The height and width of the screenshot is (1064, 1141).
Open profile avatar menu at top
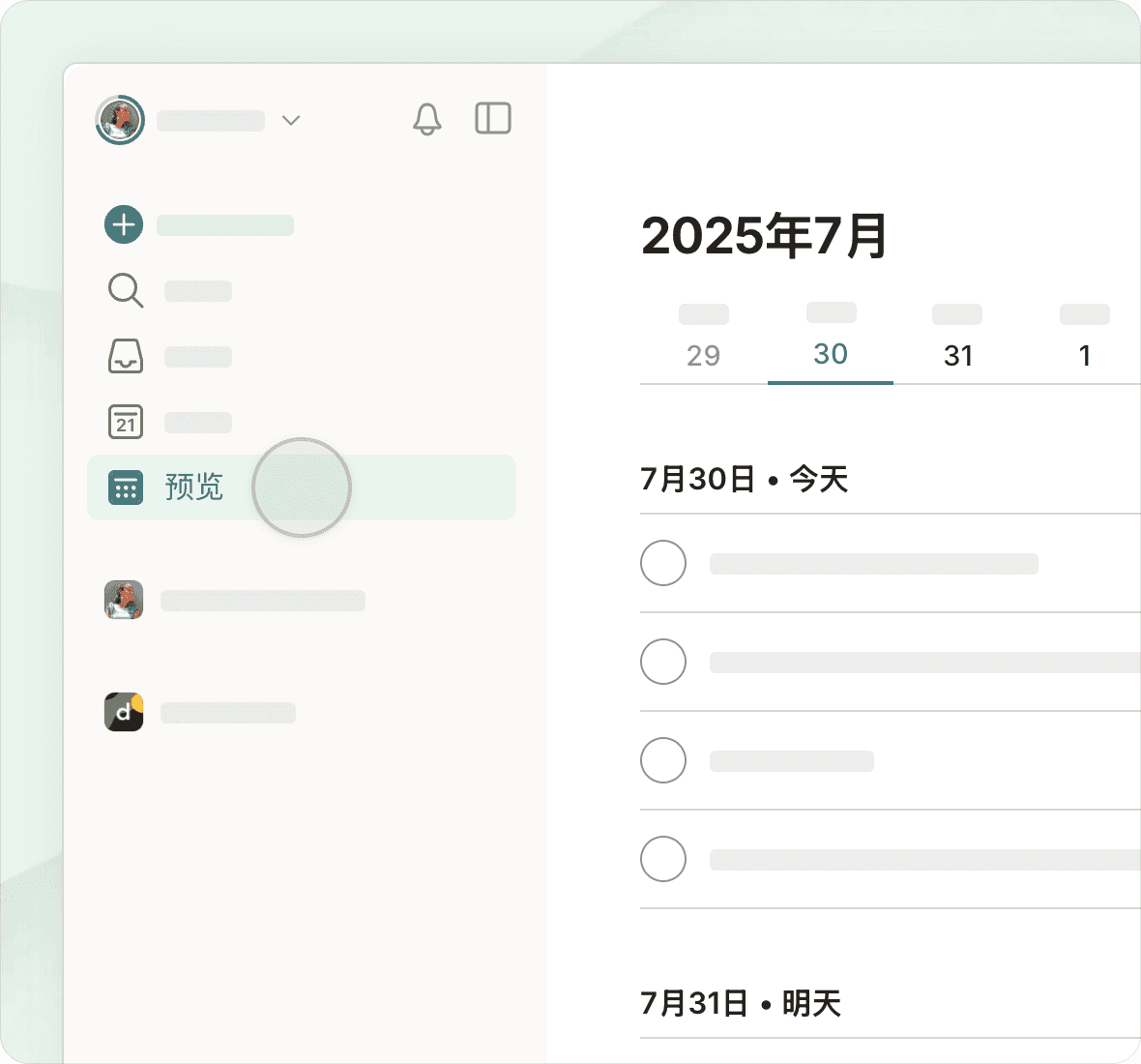click(120, 120)
